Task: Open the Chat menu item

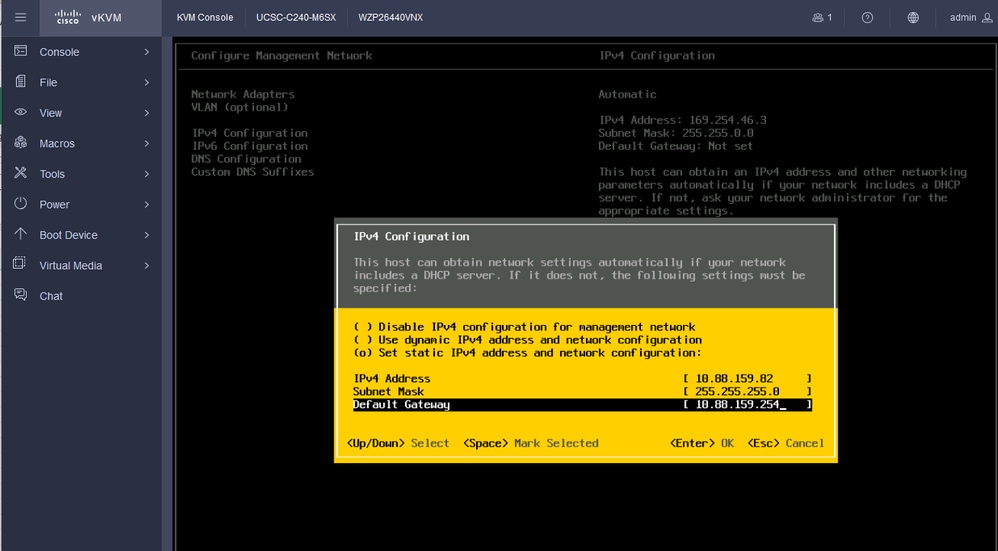Action: tap(81, 296)
